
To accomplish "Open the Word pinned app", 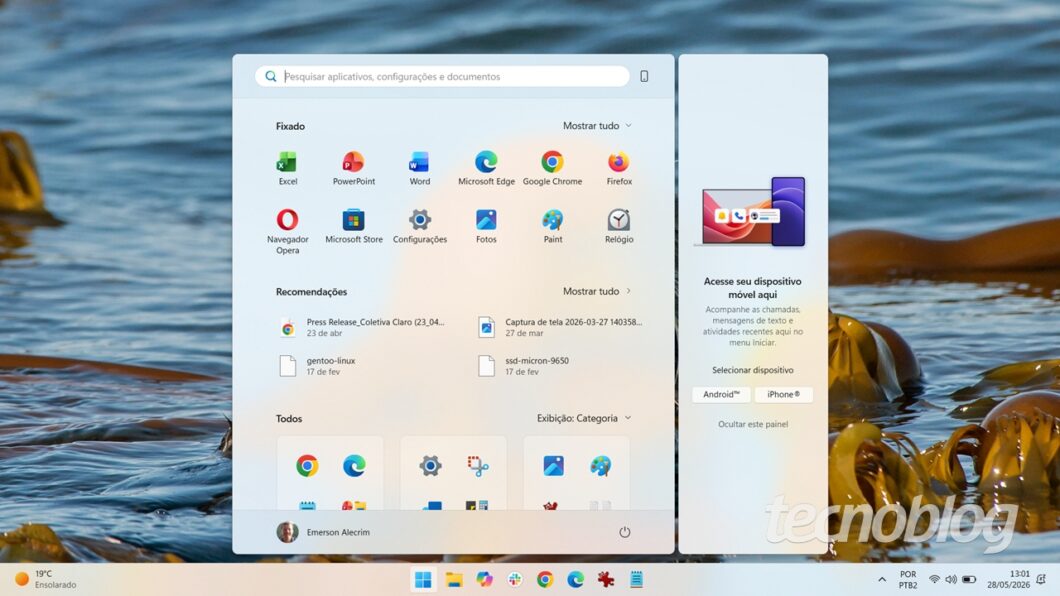I will (419, 168).
